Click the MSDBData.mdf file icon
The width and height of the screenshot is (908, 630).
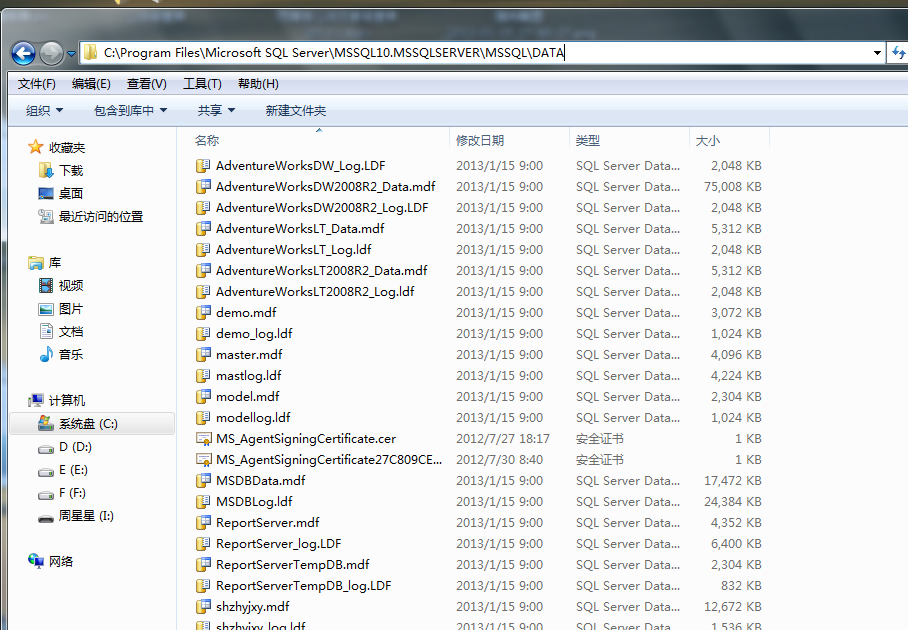click(x=203, y=481)
